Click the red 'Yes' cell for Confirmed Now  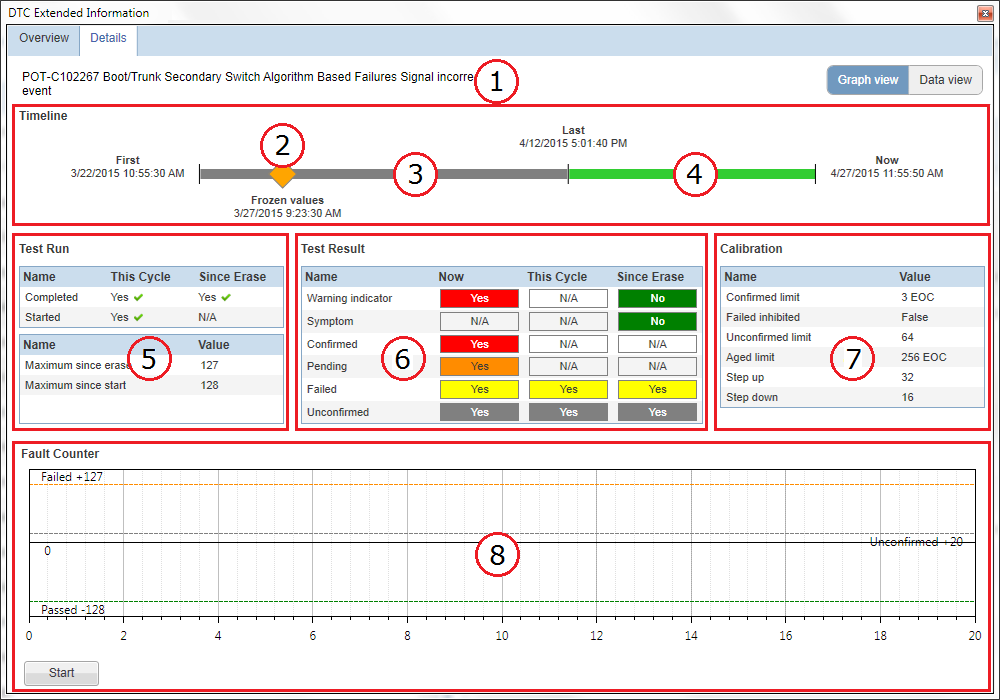(x=479, y=344)
